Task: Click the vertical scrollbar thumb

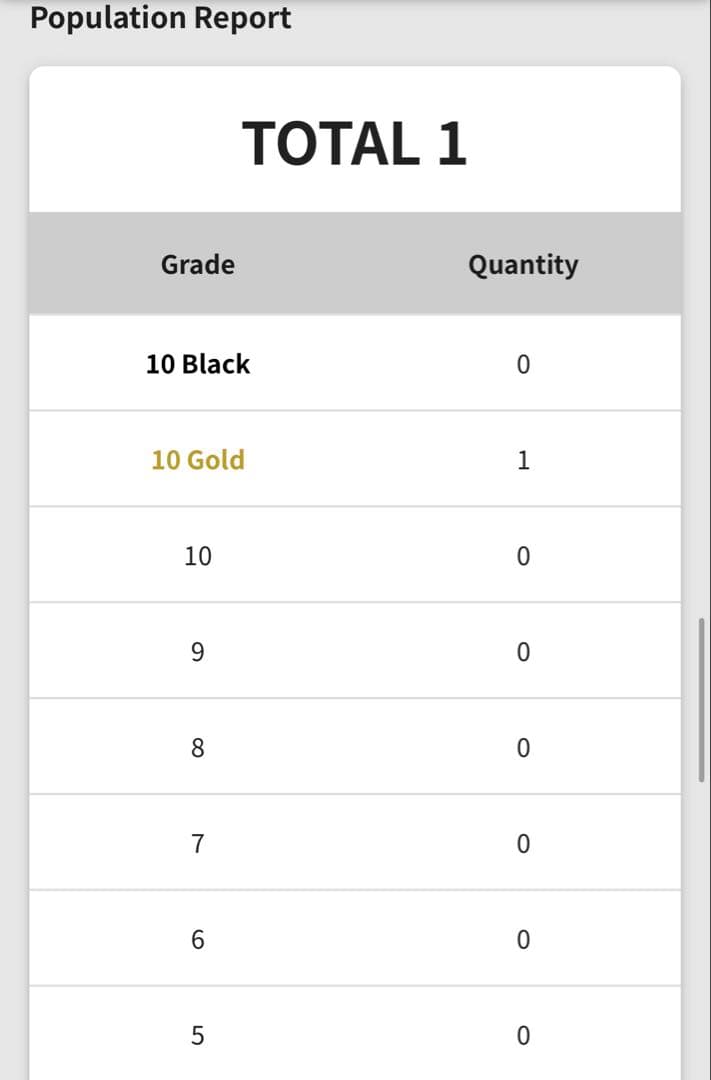Action: tap(702, 700)
